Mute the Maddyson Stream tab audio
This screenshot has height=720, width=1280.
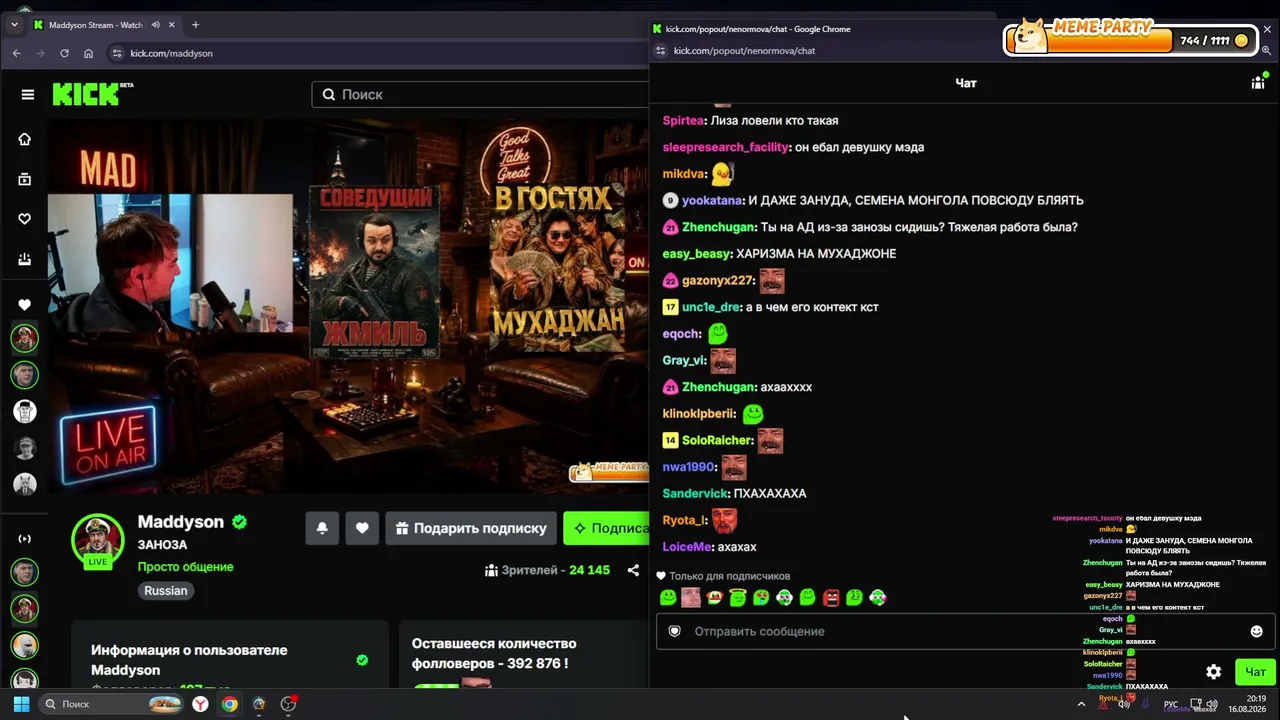[155, 25]
